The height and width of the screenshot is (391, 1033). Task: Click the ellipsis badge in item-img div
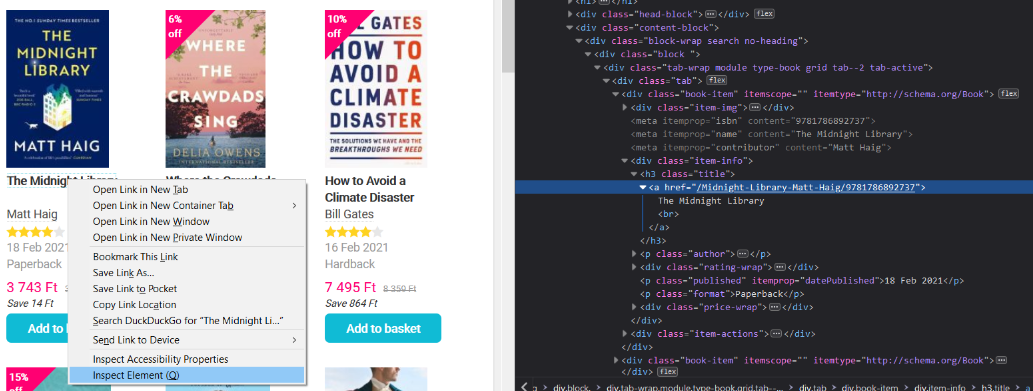pos(755,107)
